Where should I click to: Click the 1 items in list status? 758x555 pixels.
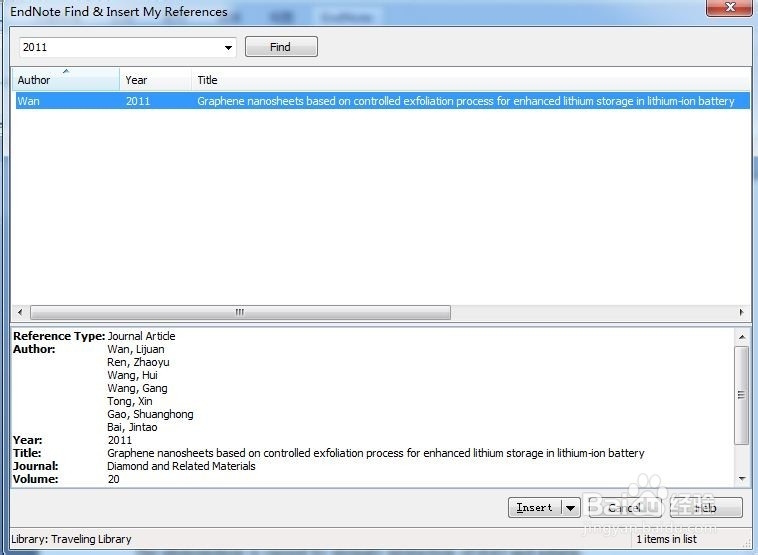(667, 539)
